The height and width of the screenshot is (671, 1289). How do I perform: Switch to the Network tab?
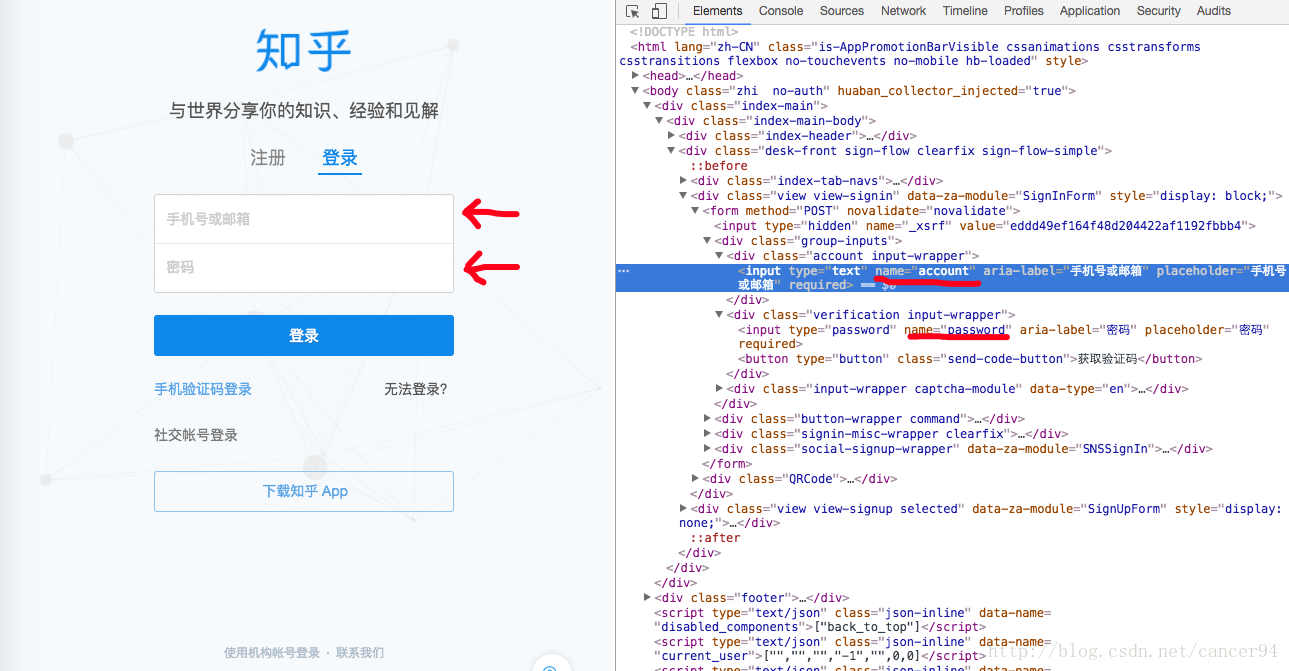tap(904, 11)
